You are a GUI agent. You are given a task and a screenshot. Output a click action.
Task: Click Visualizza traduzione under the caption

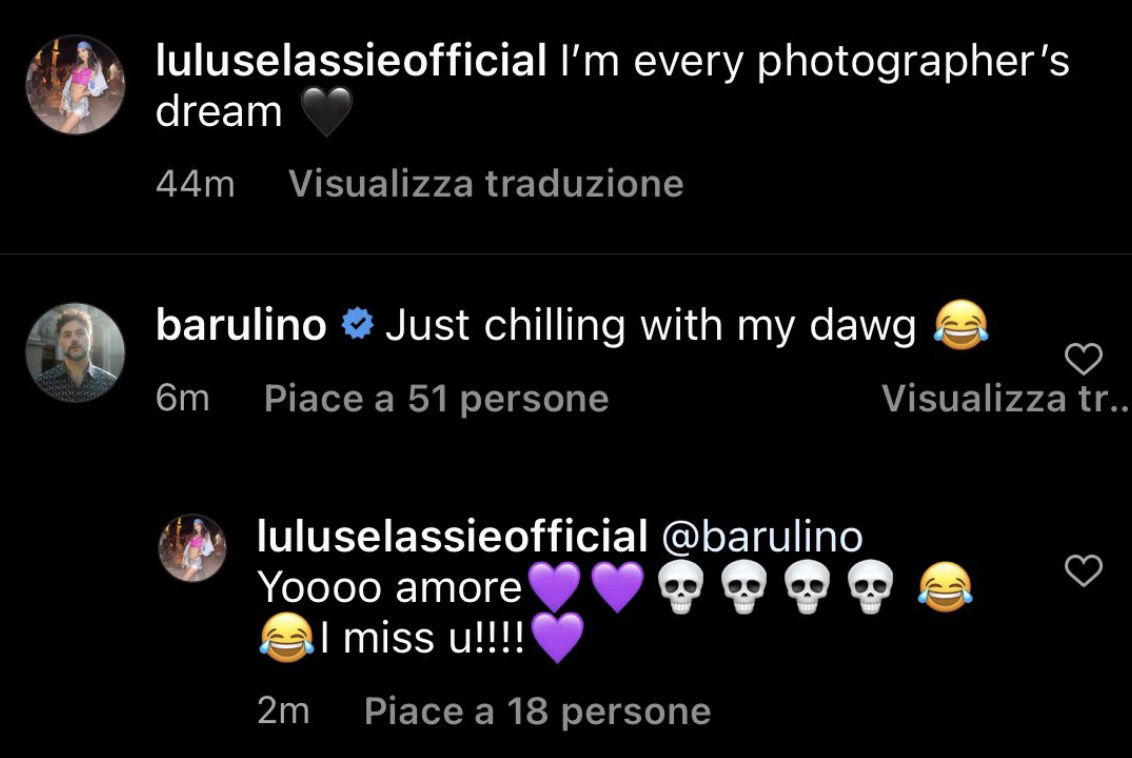(486, 183)
